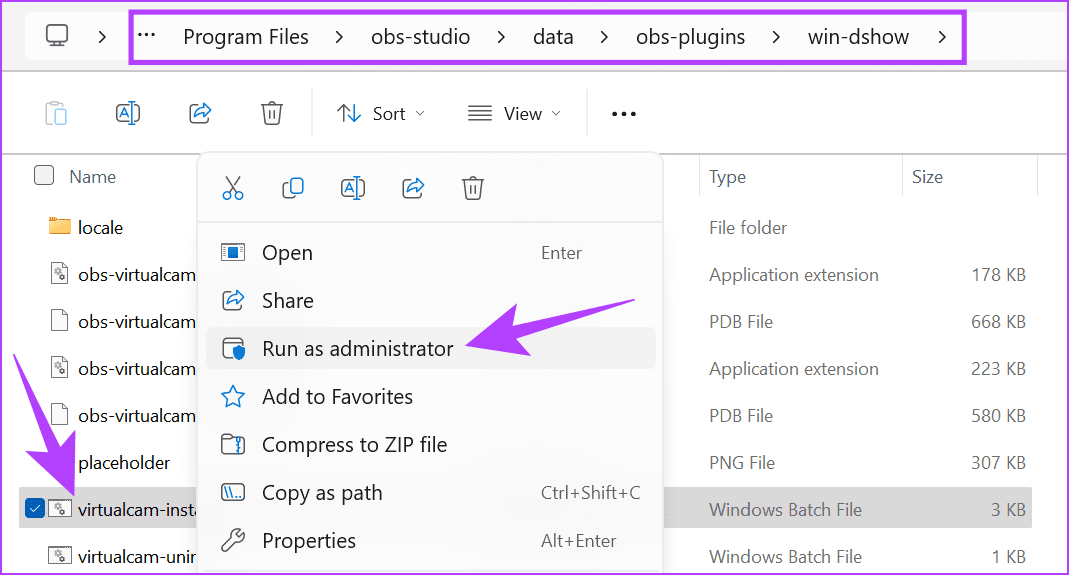This screenshot has width=1069, height=576.
Task: Uncheck the selected virtualcam-install file checkbox
Action: [x=35, y=509]
